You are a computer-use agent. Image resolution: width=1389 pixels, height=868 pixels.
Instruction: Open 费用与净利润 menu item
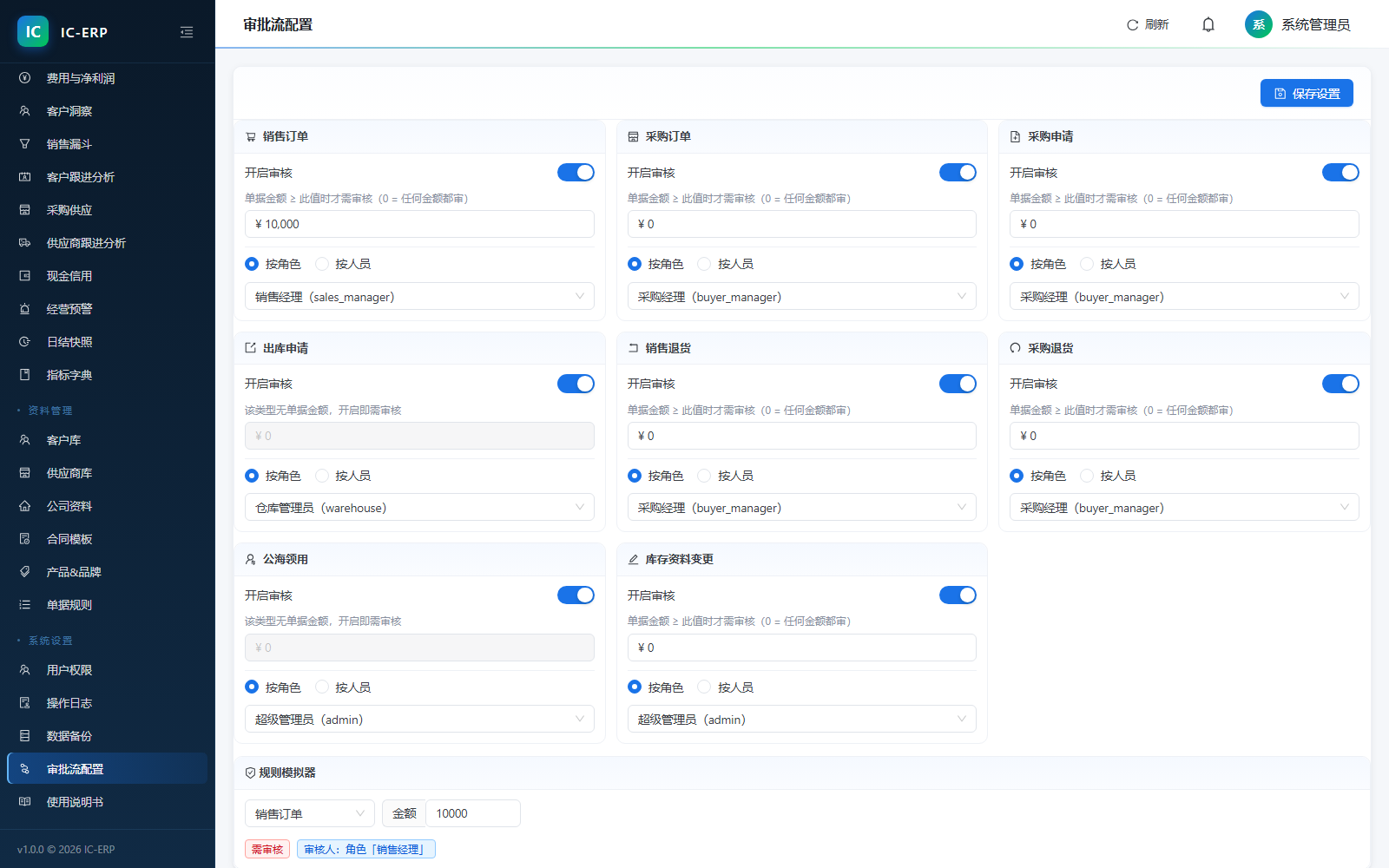[x=108, y=78]
